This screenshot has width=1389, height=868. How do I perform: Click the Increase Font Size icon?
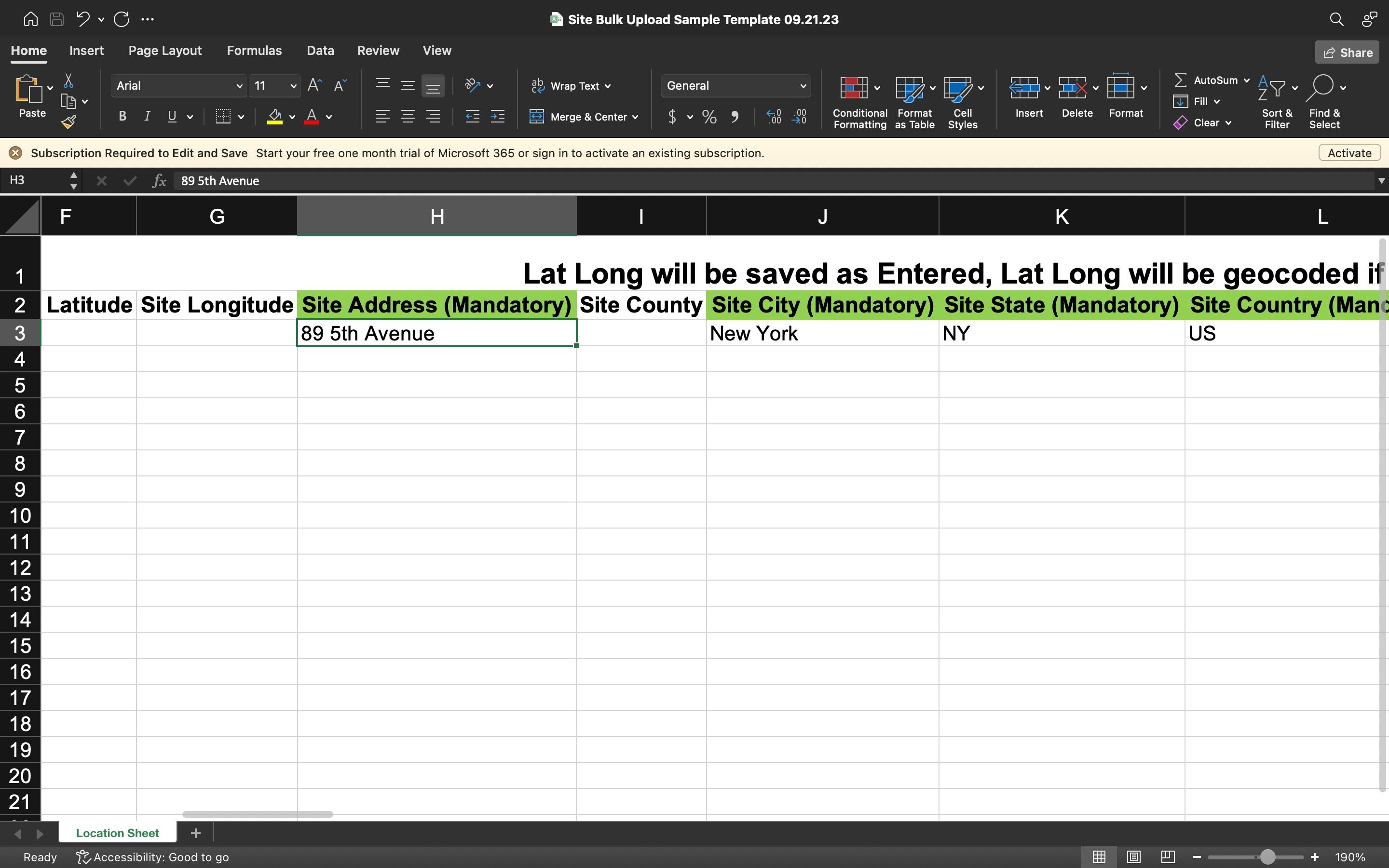tap(314, 85)
